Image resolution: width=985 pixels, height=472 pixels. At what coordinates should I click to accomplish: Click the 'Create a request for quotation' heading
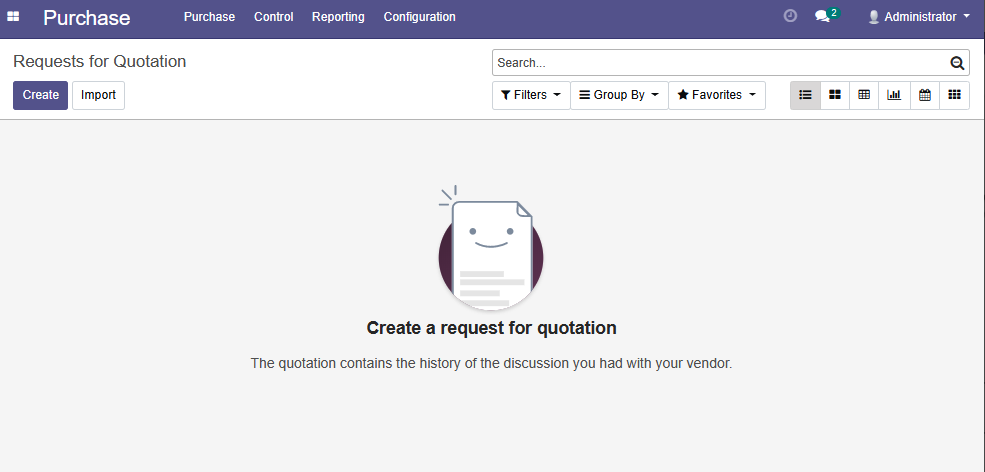pos(491,328)
